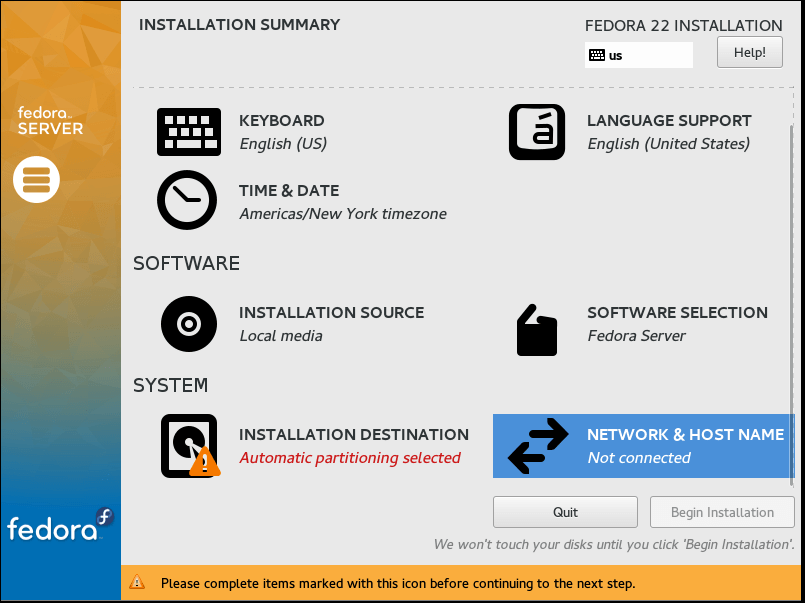
Task: Click the 'English (US)' keyboard status text
Action: click(x=283, y=144)
